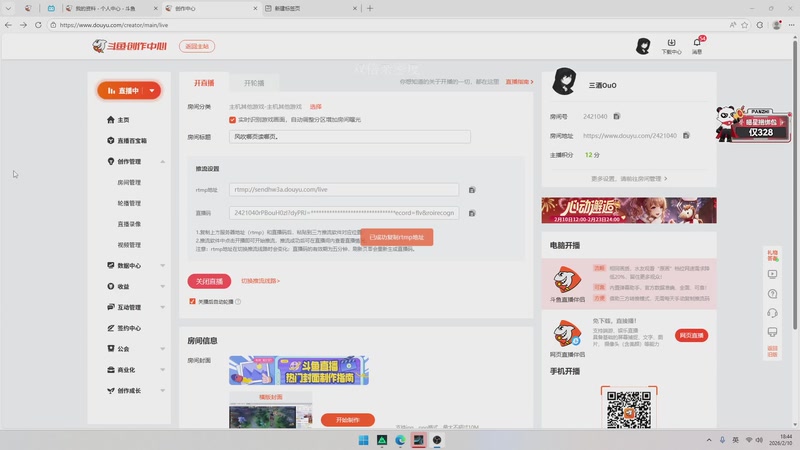Image resolution: width=800 pixels, height=450 pixels.
Task: Click the floating customer service headset icon
Action: (x=772, y=313)
